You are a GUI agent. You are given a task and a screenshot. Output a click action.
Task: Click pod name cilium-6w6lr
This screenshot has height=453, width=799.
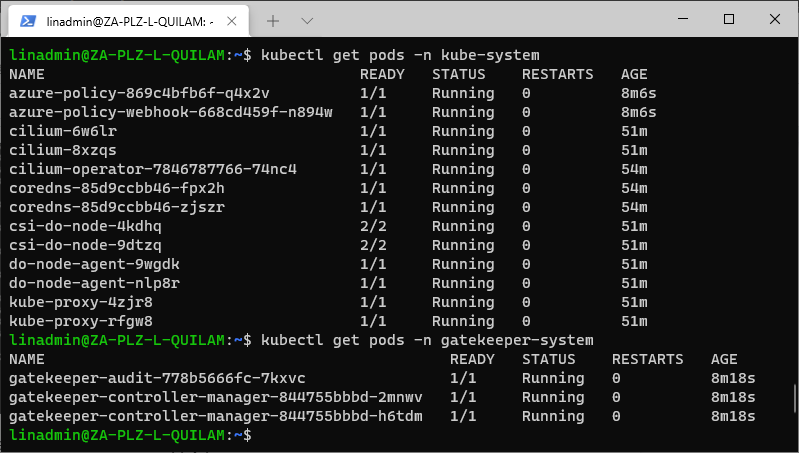tap(63, 131)
